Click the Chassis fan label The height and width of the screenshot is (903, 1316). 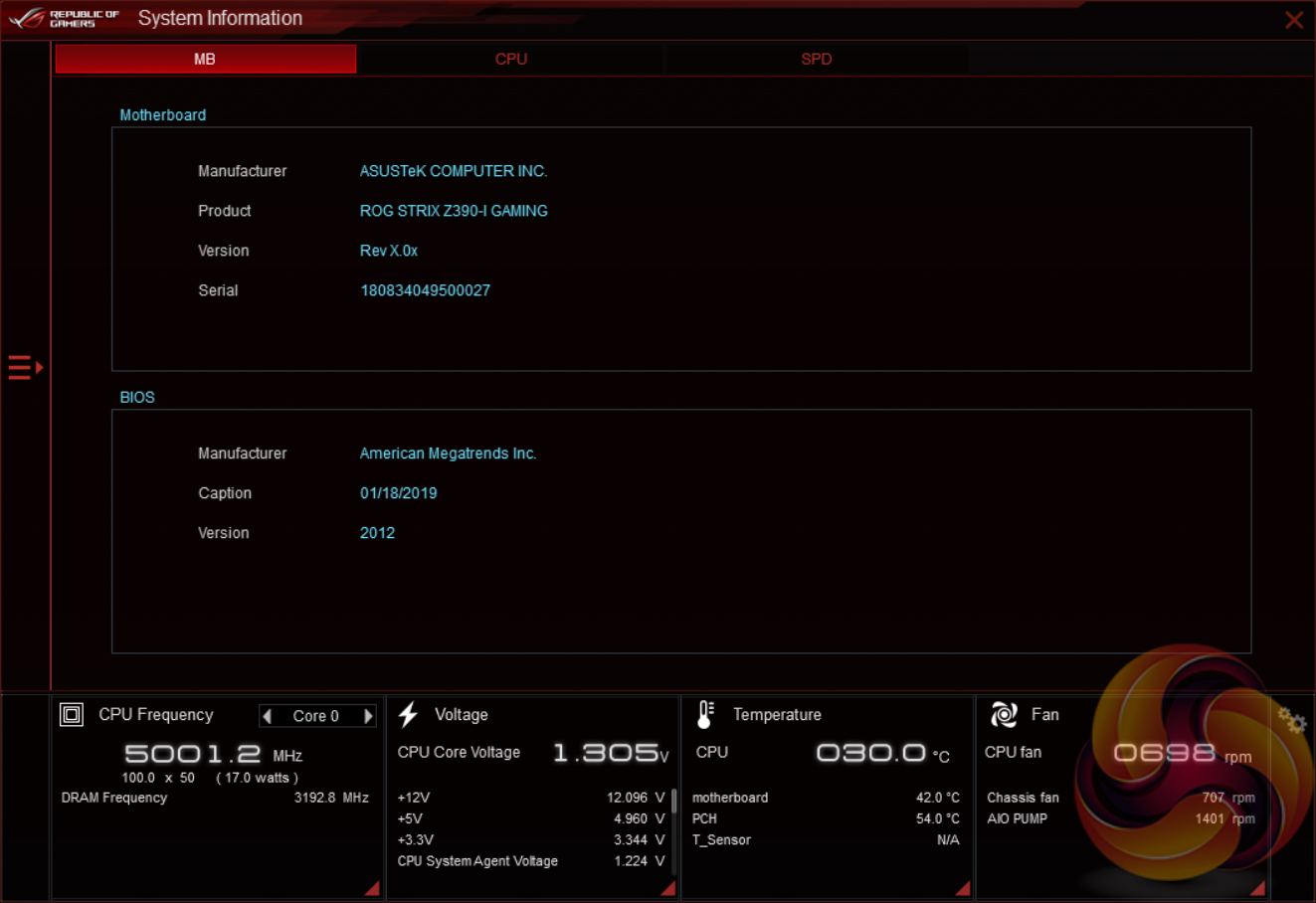[1023, 798]
